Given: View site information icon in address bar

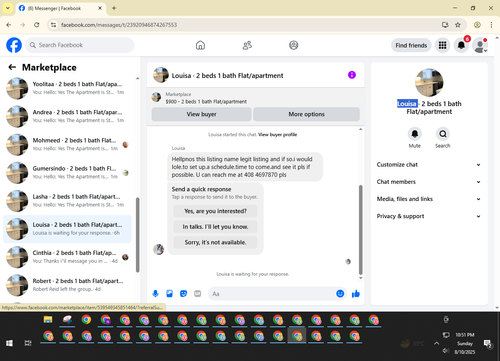Looking at the screenshot, I should tap(53, 25).
